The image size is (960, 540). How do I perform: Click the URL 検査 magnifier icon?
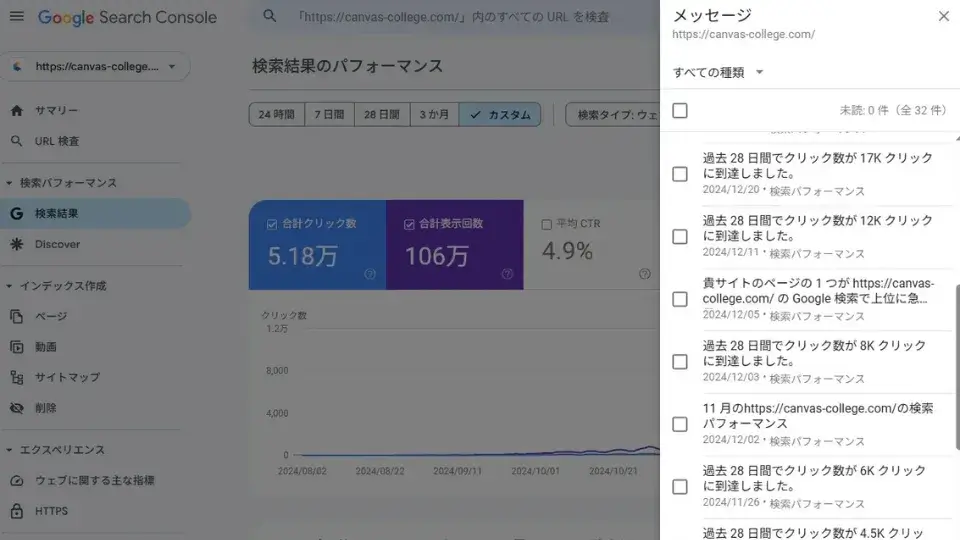[17, 141]
